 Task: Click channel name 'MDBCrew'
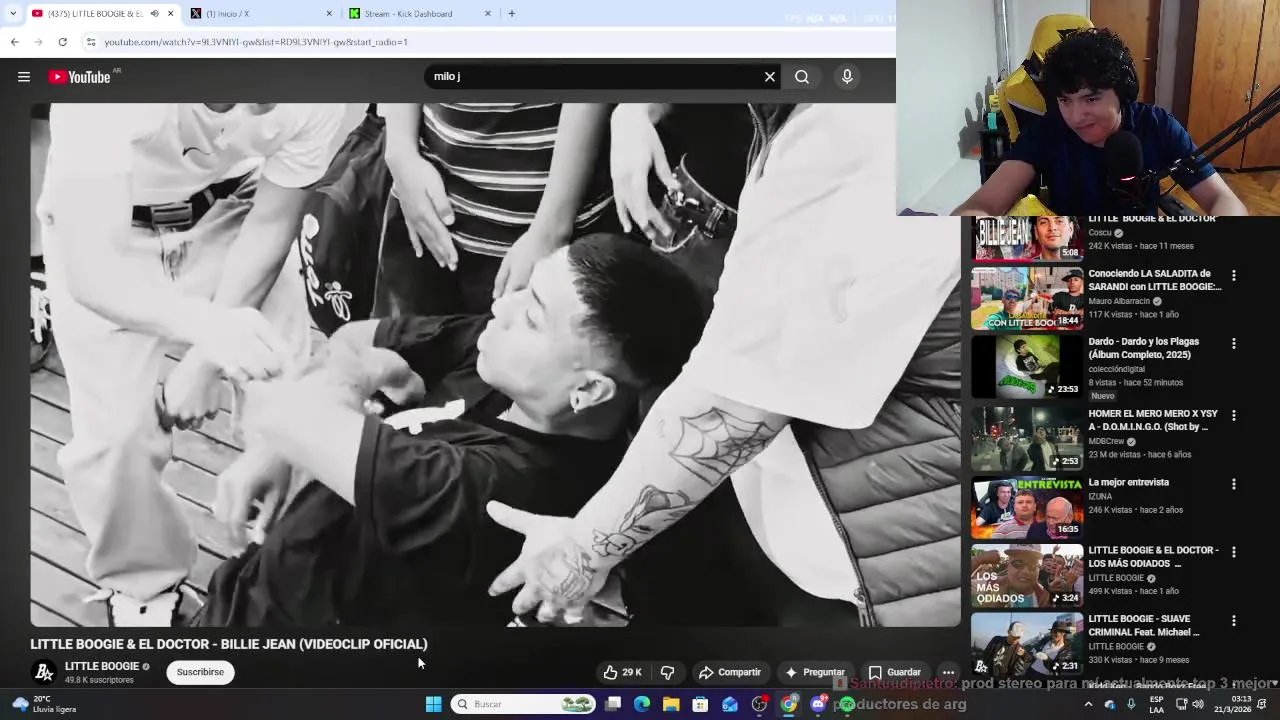pyautogui.click(x=1106, y=441)
